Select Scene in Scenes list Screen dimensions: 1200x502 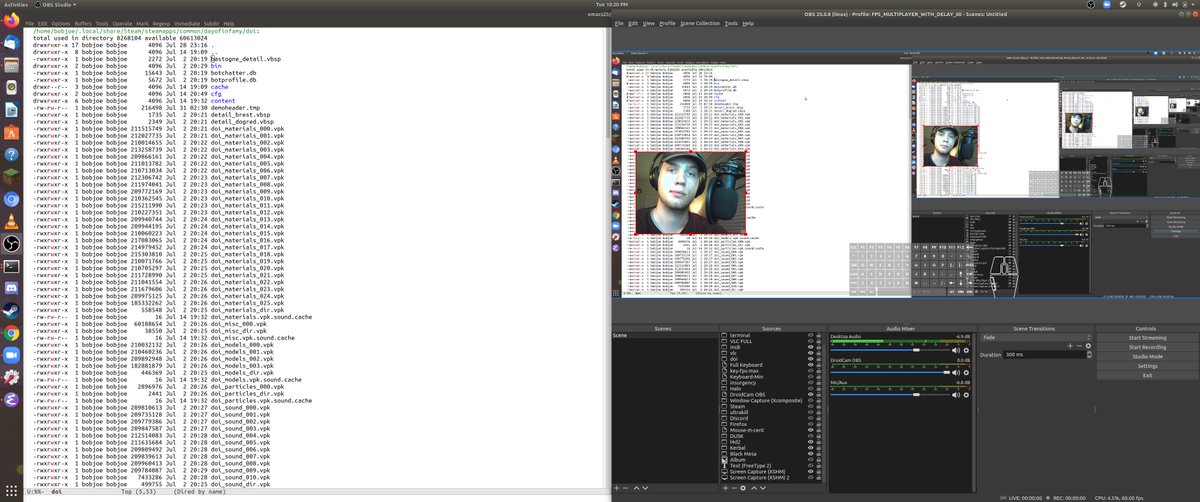click(665, 336)
